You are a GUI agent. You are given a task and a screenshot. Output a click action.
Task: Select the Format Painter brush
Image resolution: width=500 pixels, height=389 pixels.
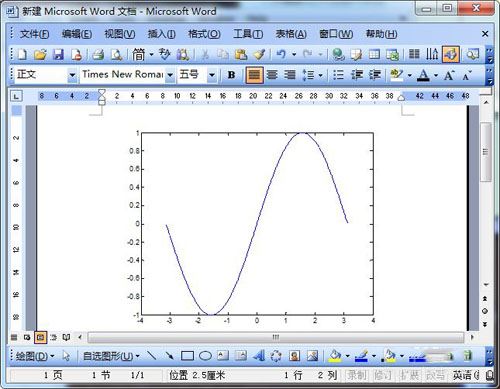pos(259,54)
